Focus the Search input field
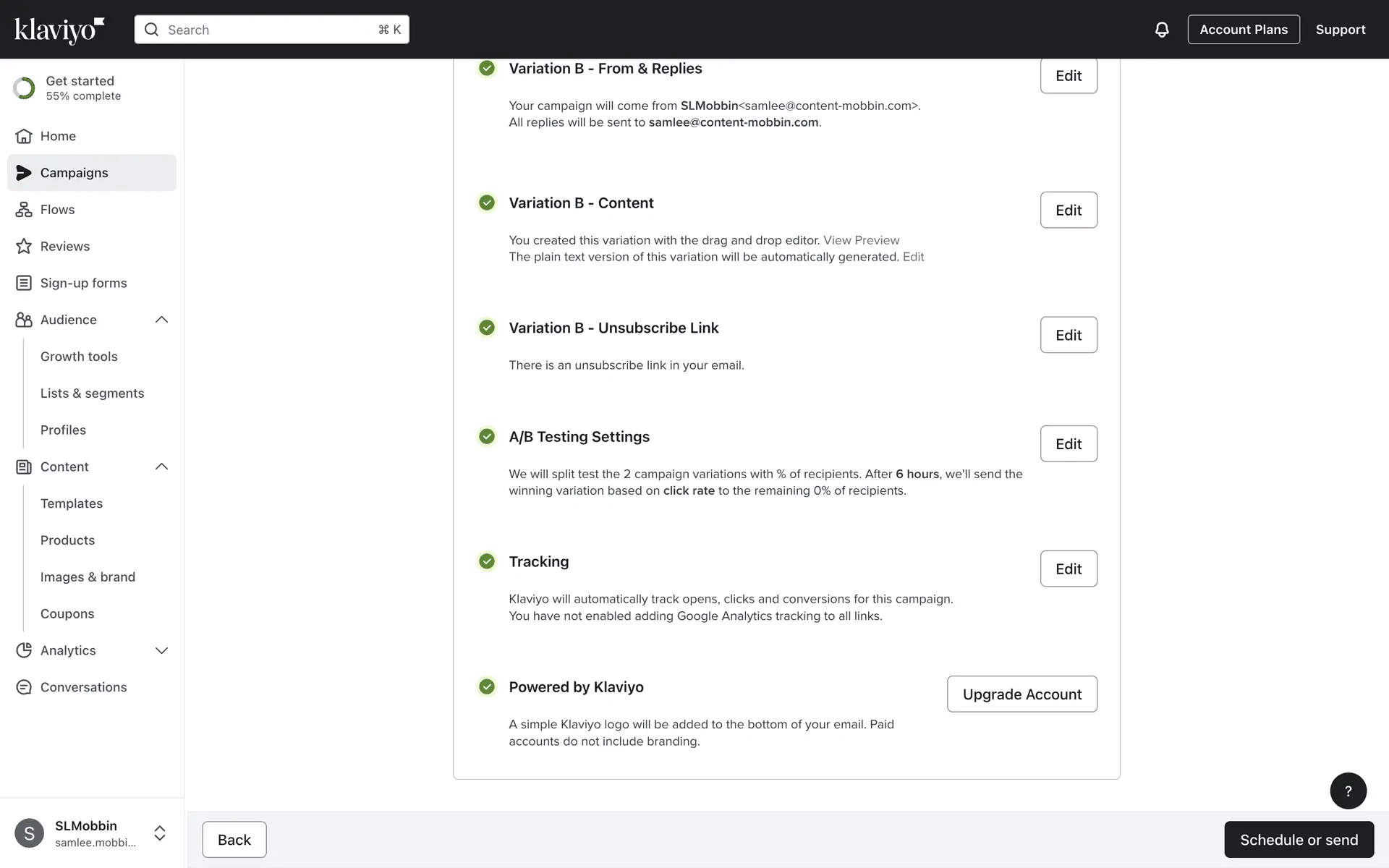 pyautogui.click(x=268, y=30)
